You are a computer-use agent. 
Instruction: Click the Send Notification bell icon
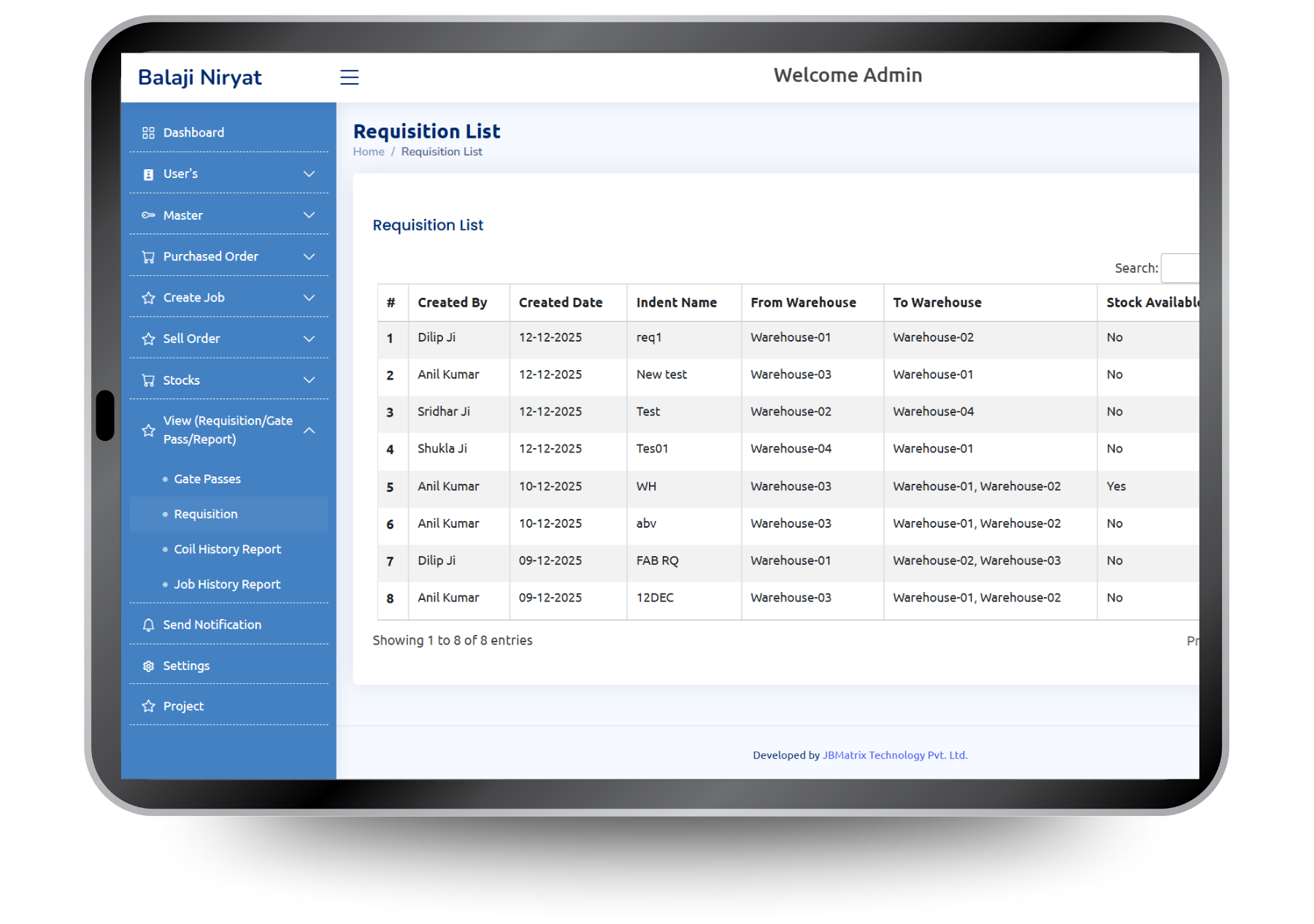[x=148, y=625]
